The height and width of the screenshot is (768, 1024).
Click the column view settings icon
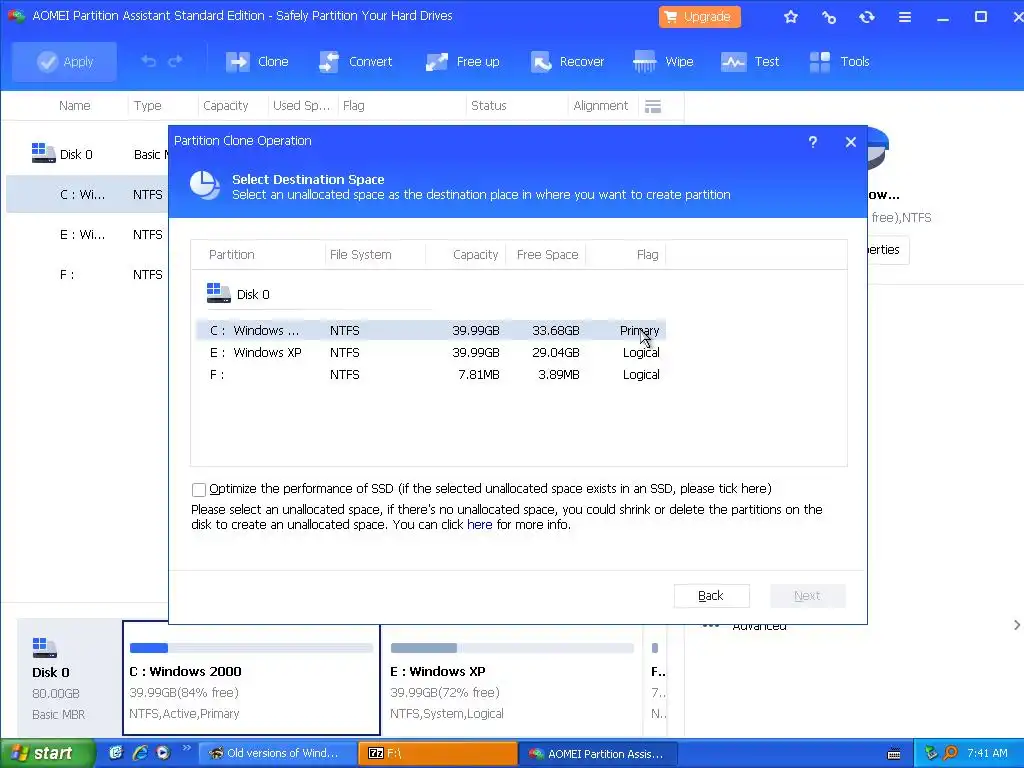coord(653,106)
